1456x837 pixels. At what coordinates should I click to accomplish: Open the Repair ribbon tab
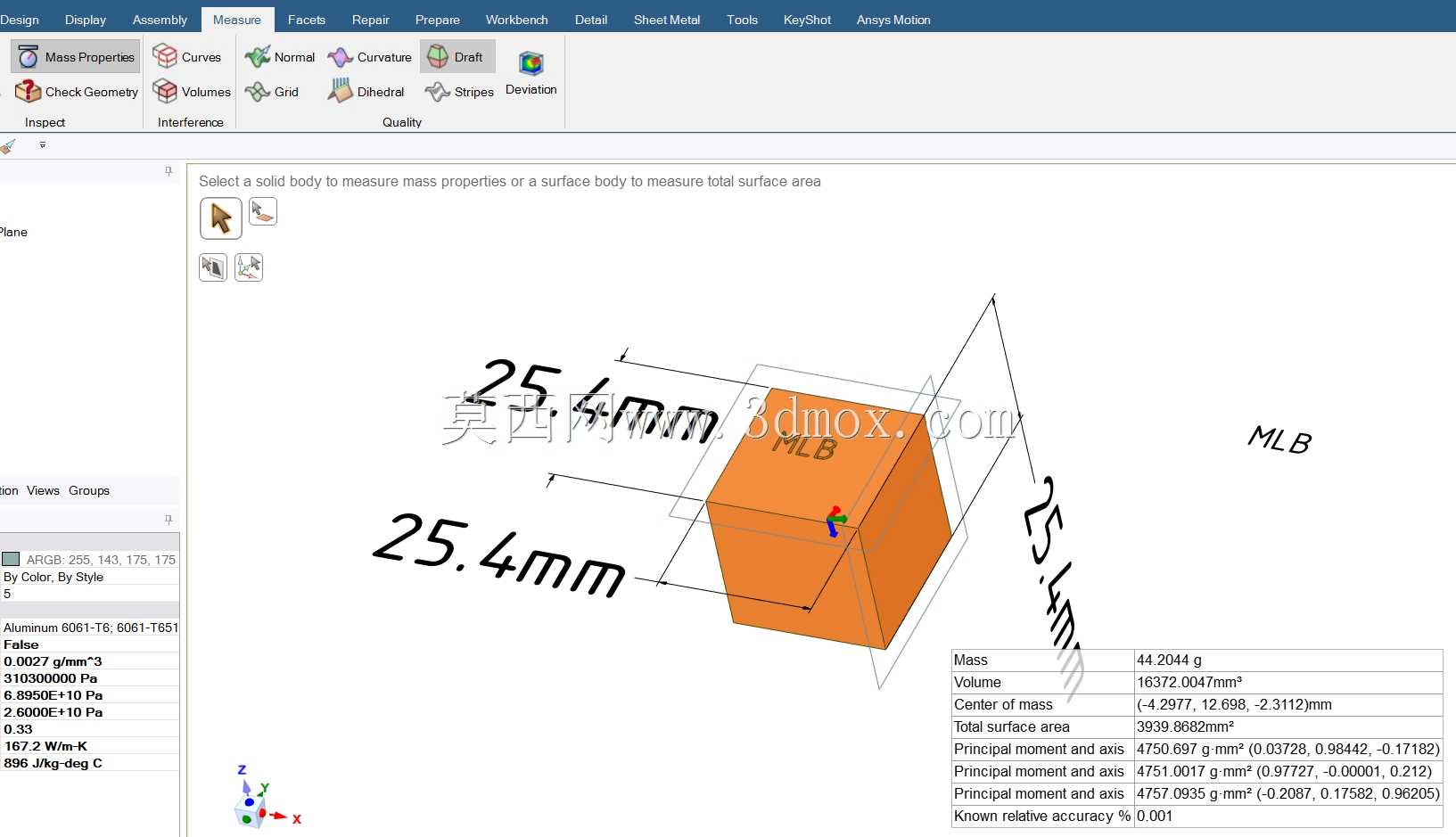[x=371, y=20]
